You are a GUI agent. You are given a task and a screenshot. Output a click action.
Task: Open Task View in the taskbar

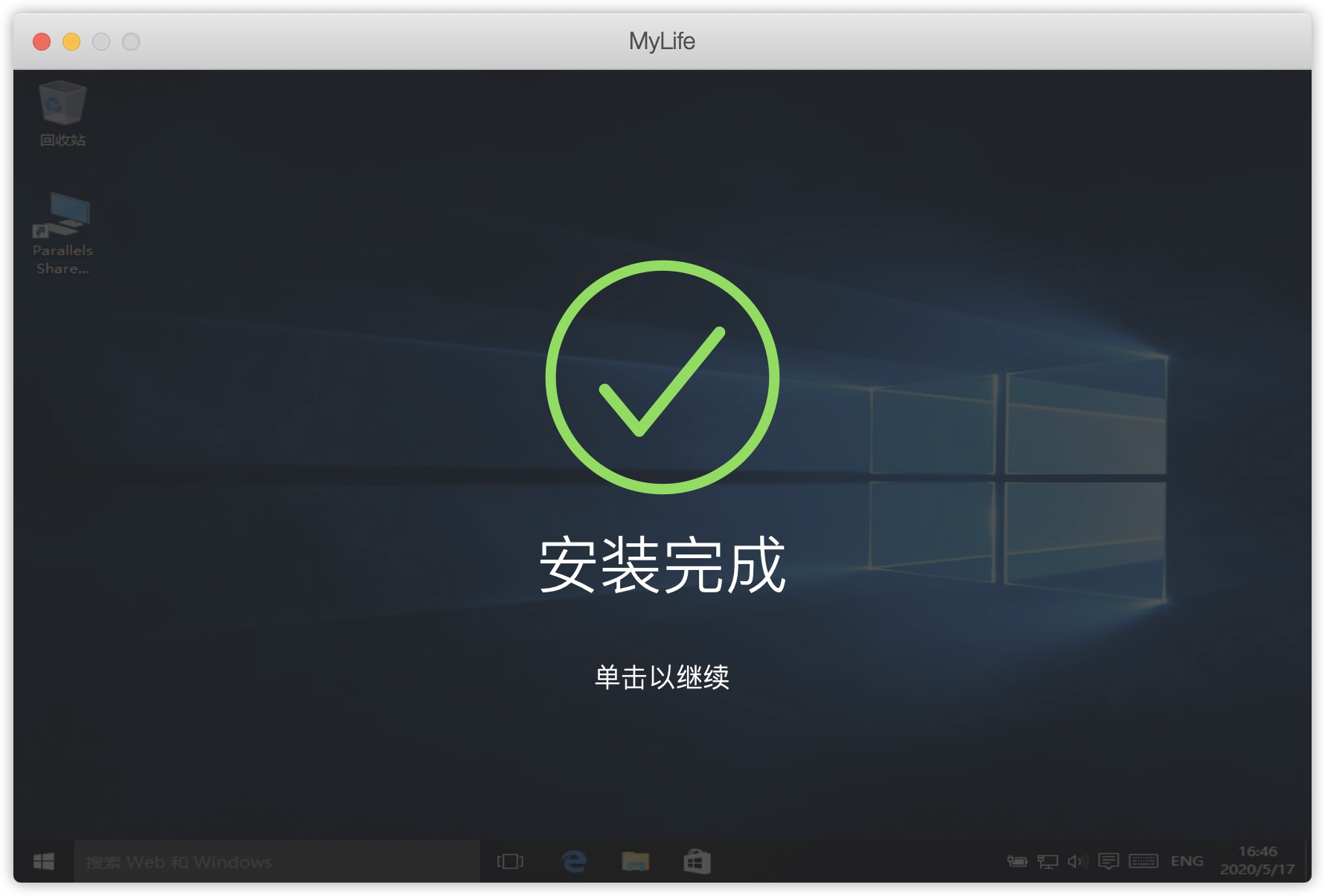510,862
